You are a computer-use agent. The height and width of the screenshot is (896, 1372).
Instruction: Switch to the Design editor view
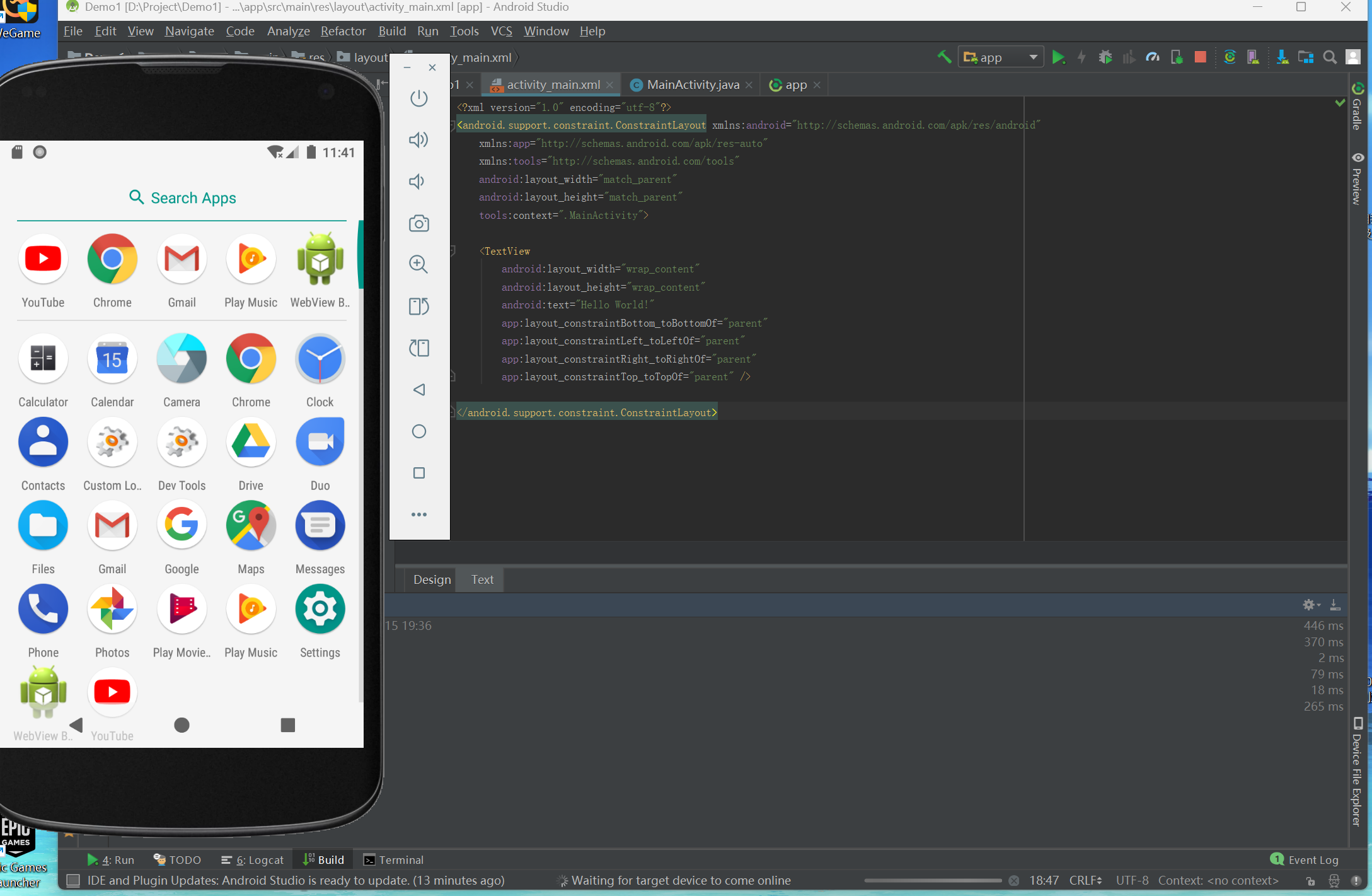[x=432, y=579]
